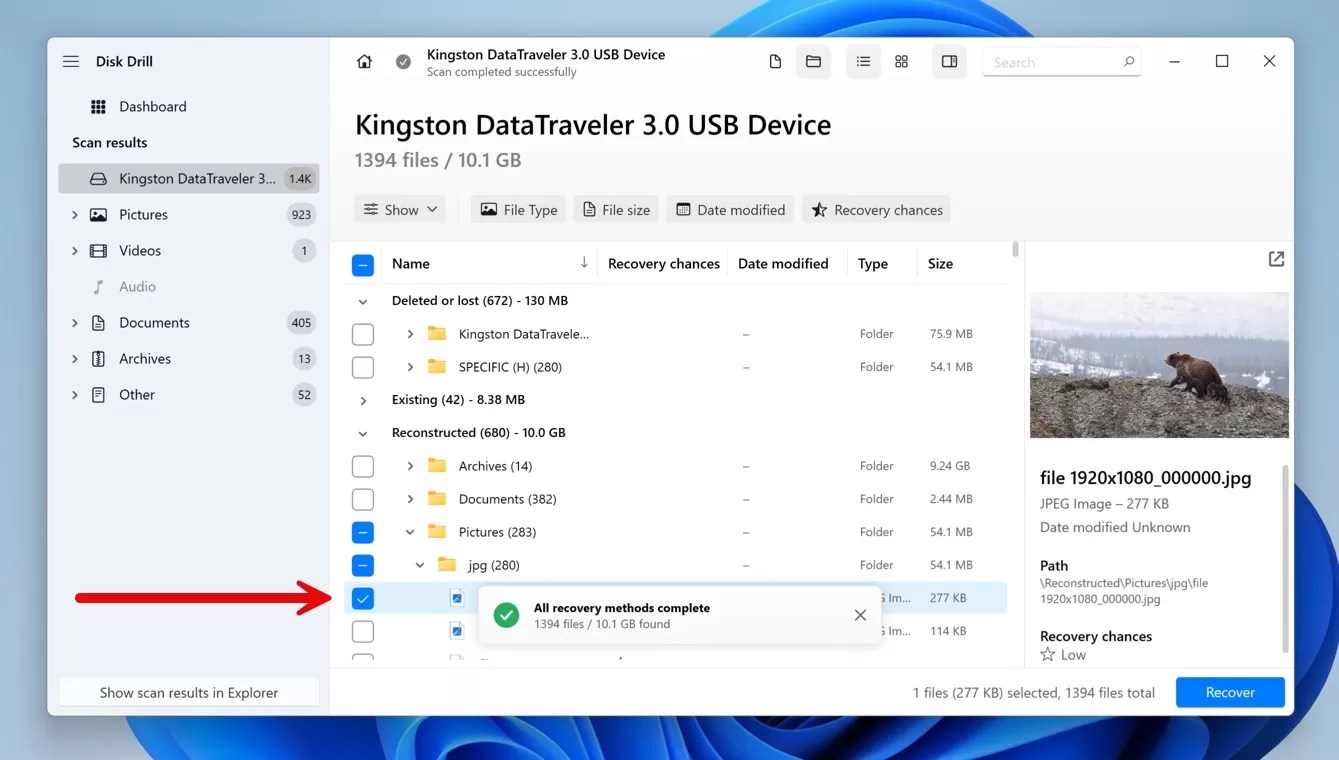
Task: Check the Archives folder checkbox
Action: point(363,465)
